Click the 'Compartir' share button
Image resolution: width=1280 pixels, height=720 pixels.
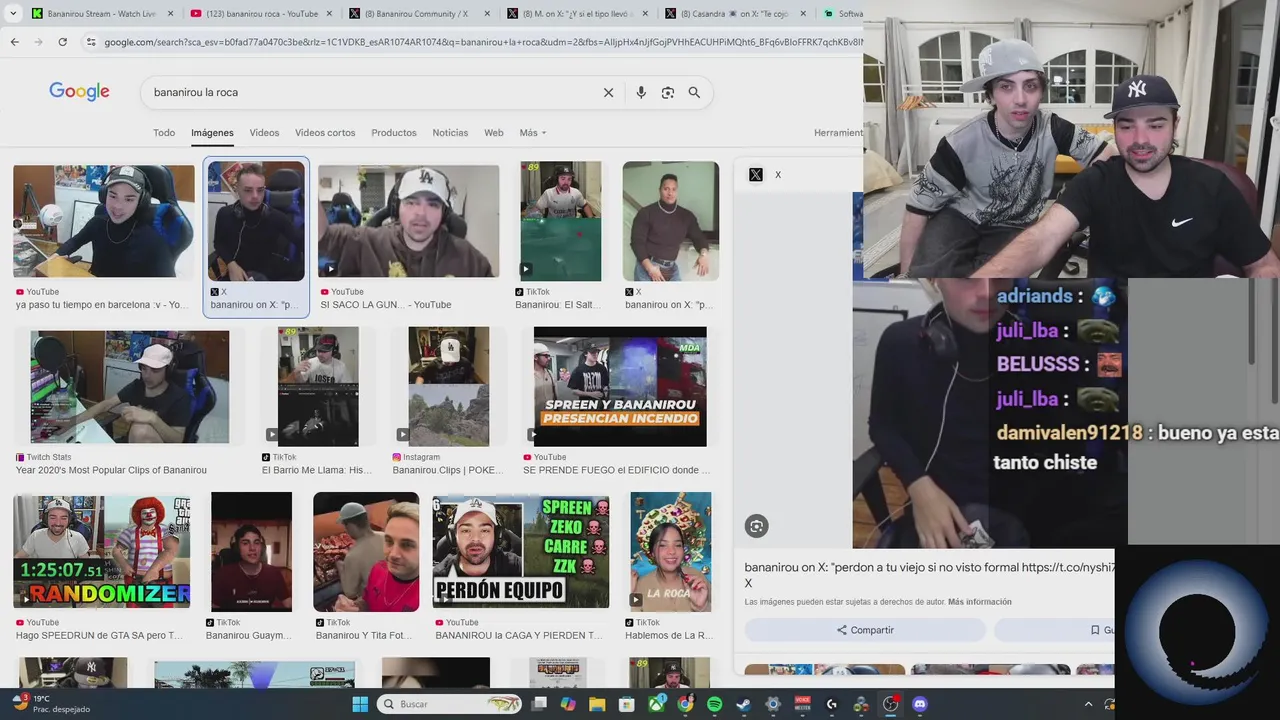coord(865,630)
